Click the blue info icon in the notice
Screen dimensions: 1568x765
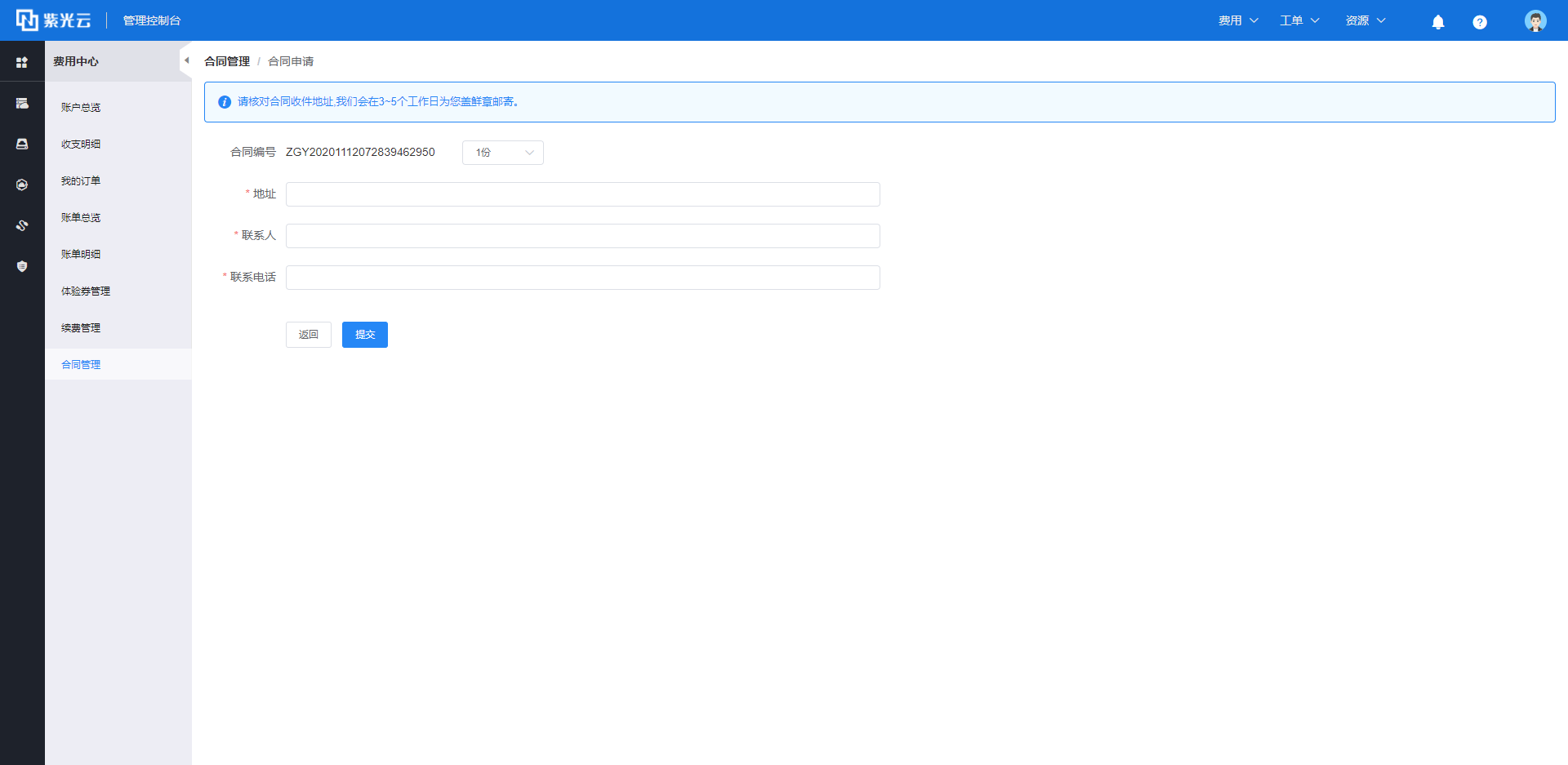pos(225,102)
